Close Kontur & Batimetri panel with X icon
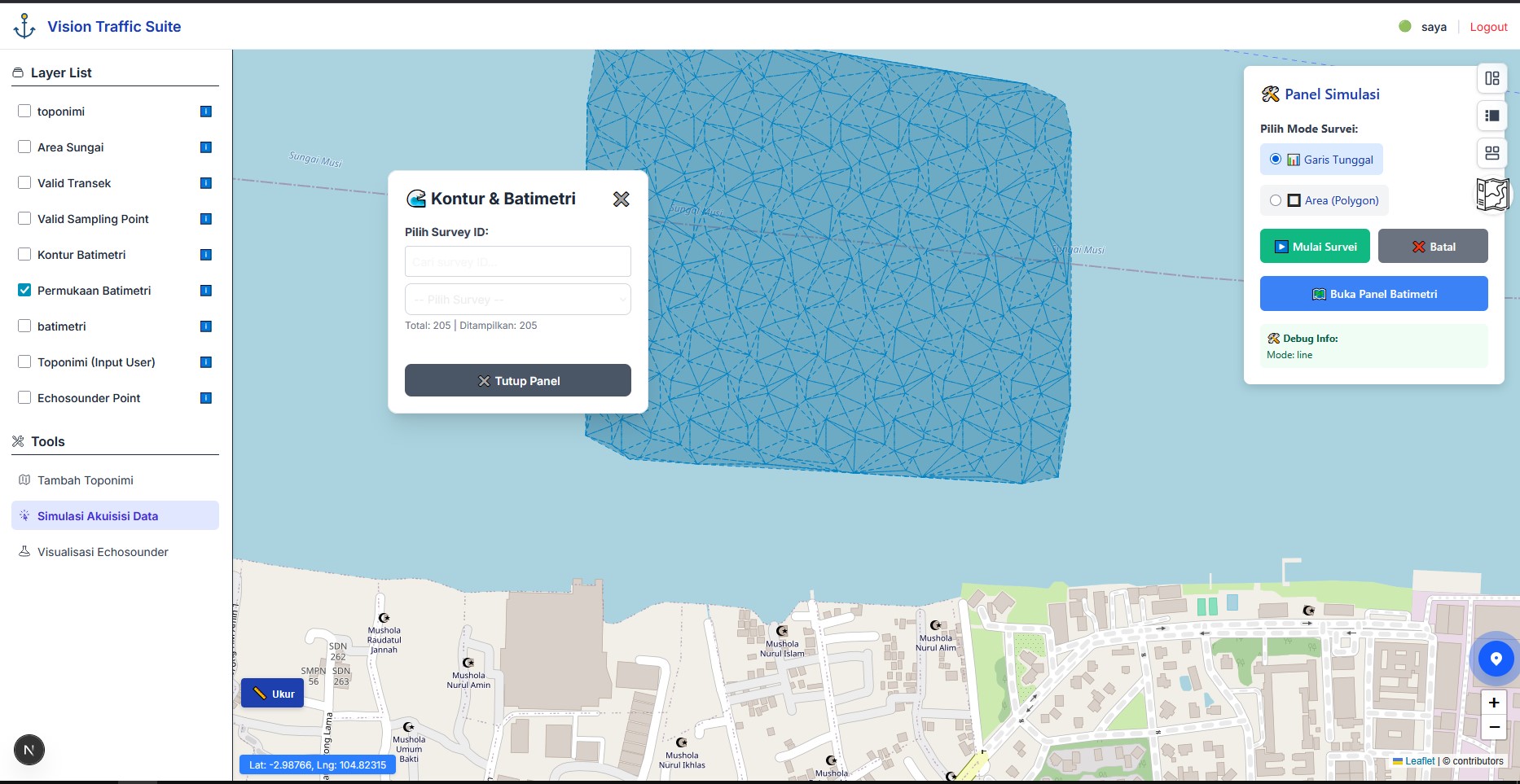 621,199
